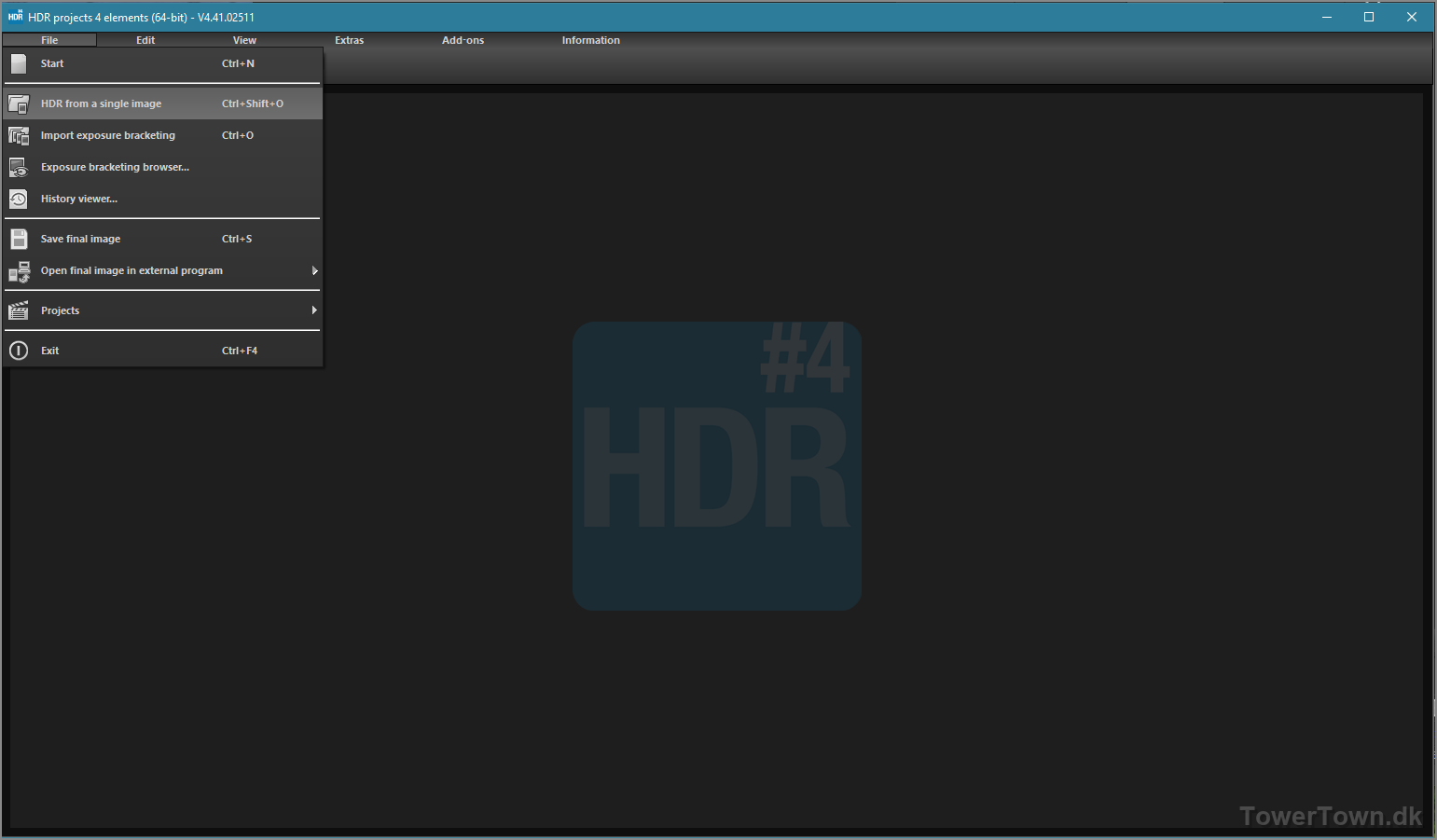
Task: Click the HDR from a single image icon
Action: pos(19,104)
